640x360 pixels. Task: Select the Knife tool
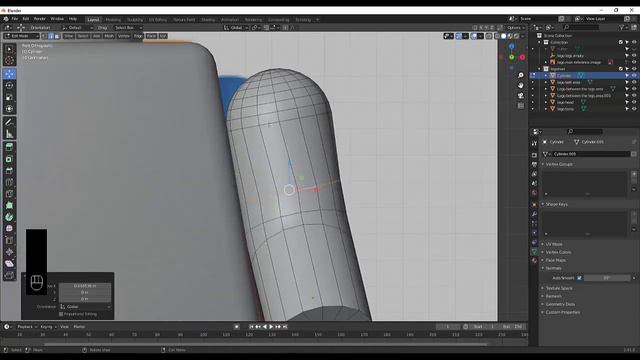9,194
